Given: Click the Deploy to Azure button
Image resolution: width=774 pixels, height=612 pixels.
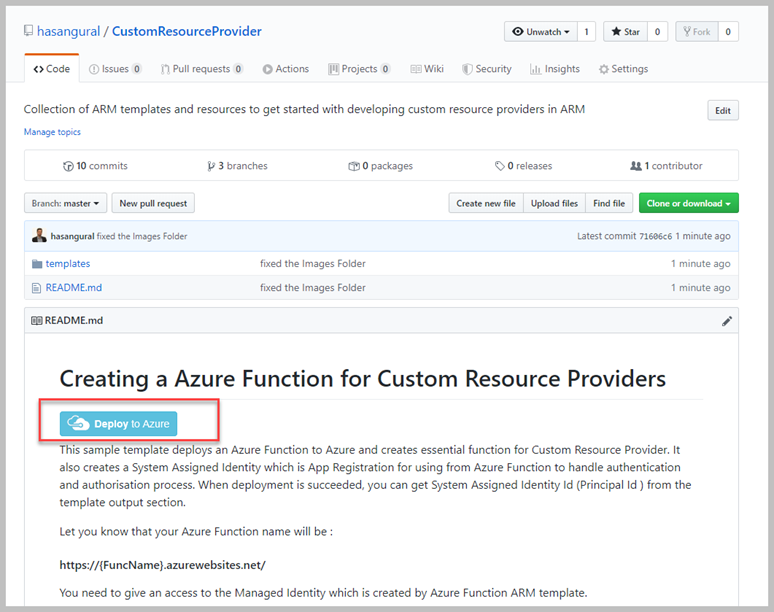Looking at the screenshot, I should coord(118,423).
